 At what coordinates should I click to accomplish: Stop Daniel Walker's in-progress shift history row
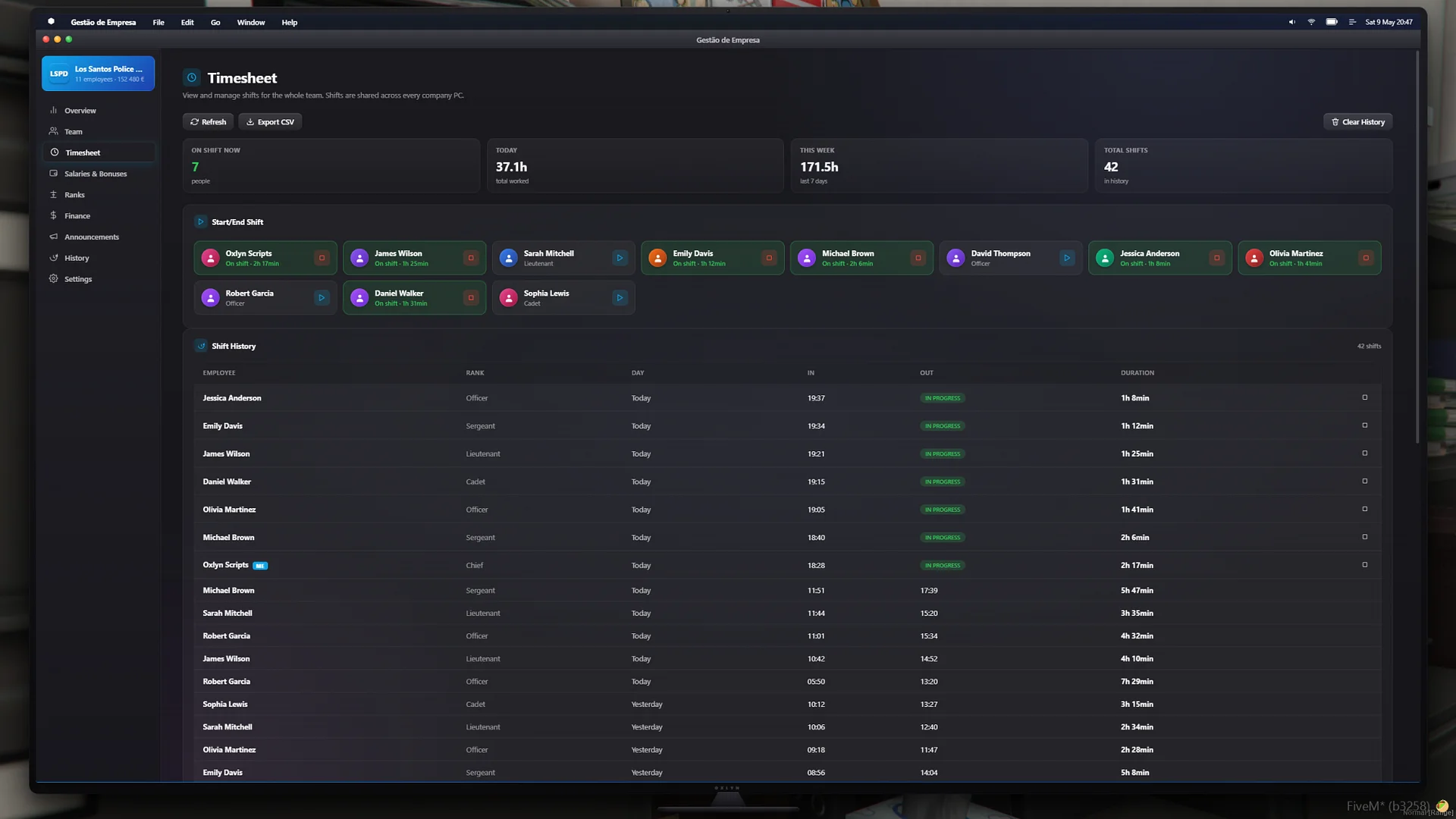tap(1365, 481)
